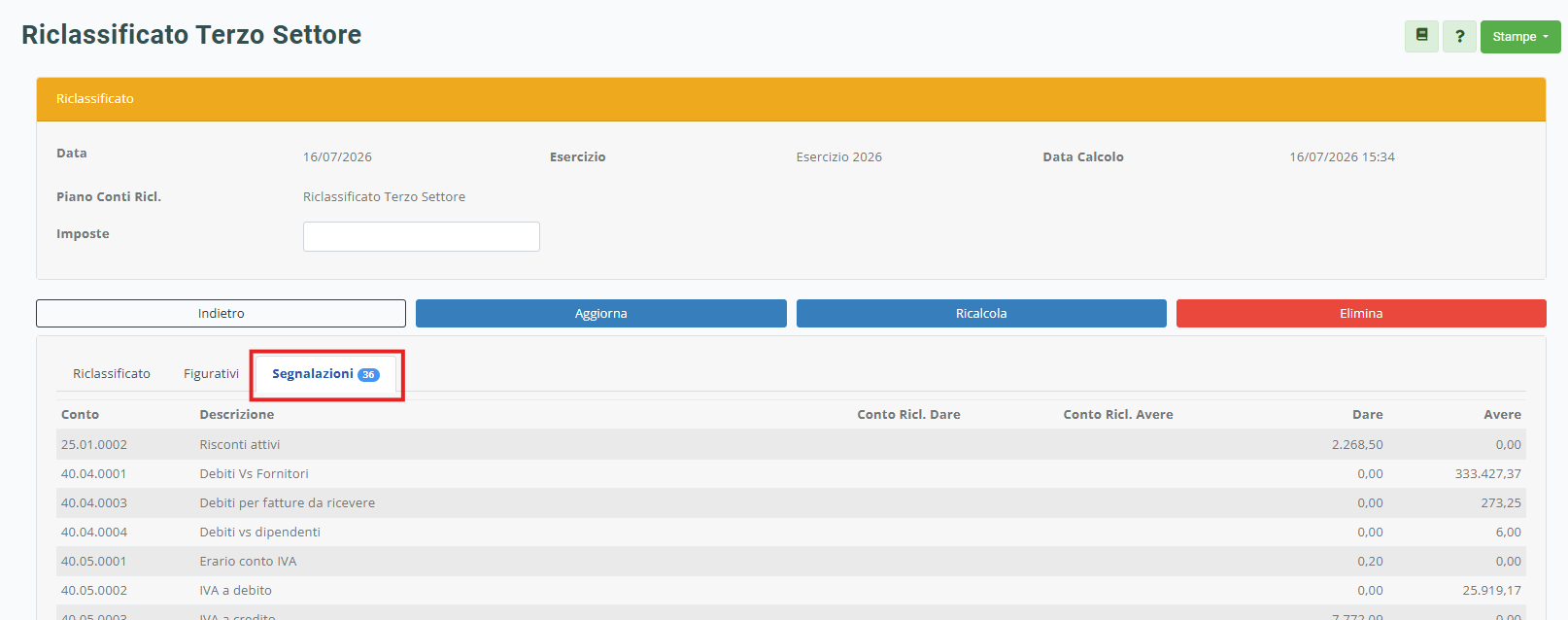Click the Conto Ricl. Avere column header
The height and width of the screenshot is (620, 1568).
[1118, 414]
